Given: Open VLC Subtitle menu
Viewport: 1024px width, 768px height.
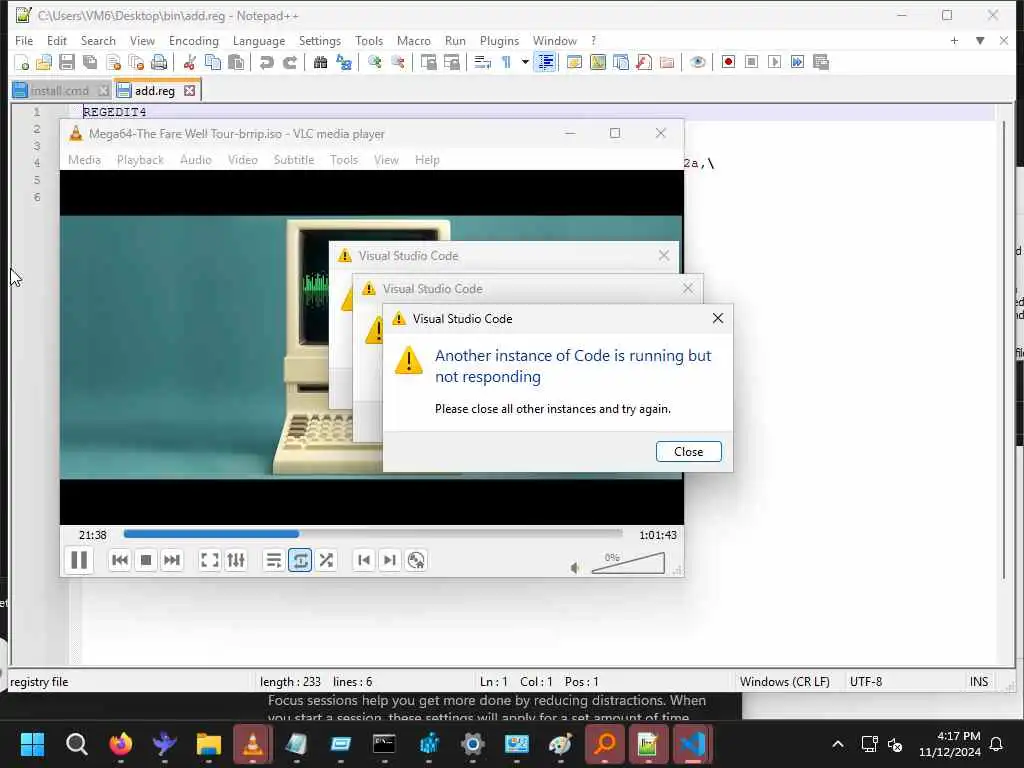Looking at the screenshot, I should coord(294,160).
